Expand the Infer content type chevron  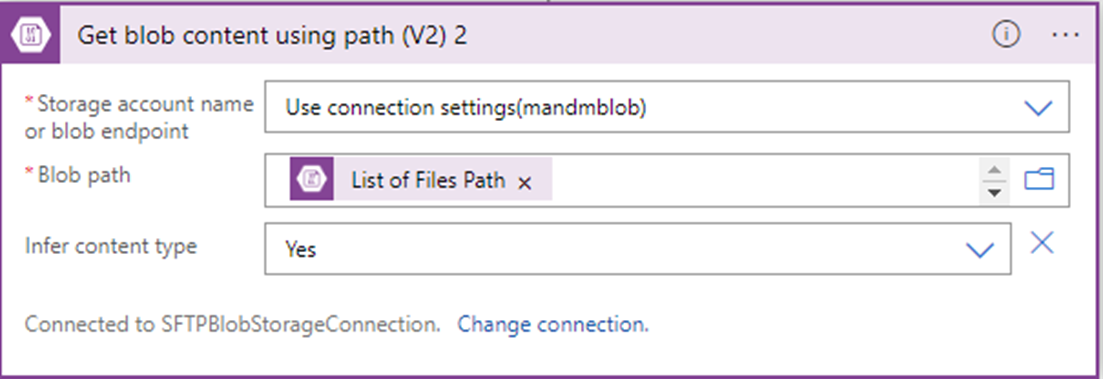[x=979, y=250]
